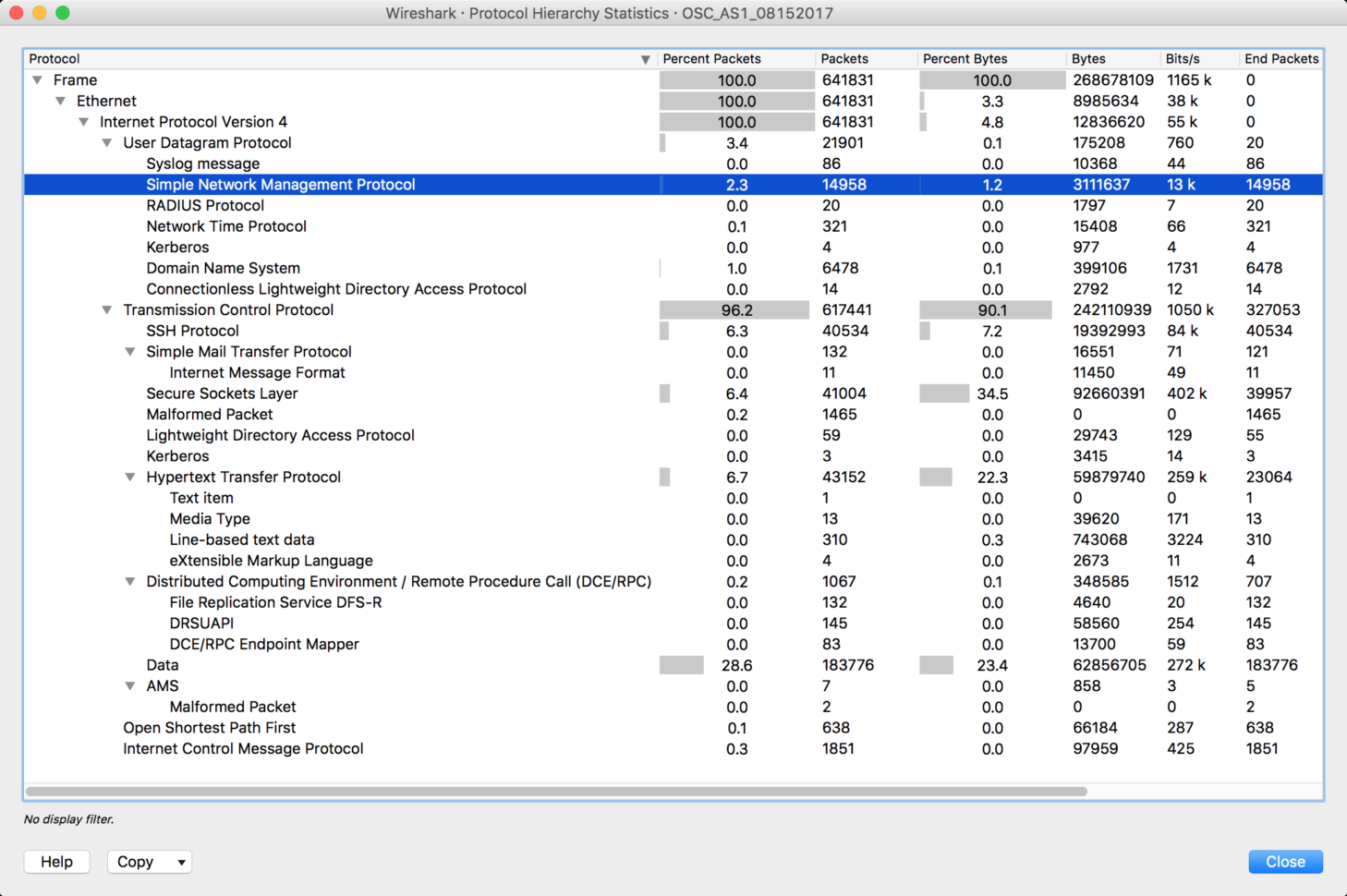
Task: Collapse the AMS protocol branch
Action: coord(129,686)
